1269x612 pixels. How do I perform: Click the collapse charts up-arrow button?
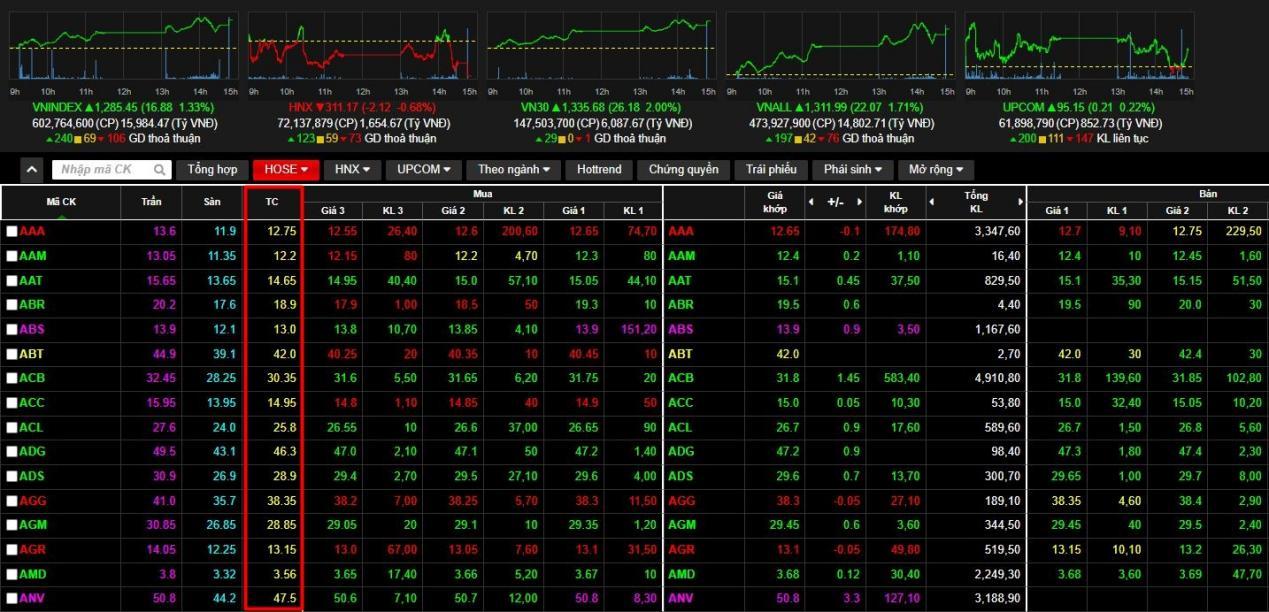pyautogui.click(x=32, y=170)
